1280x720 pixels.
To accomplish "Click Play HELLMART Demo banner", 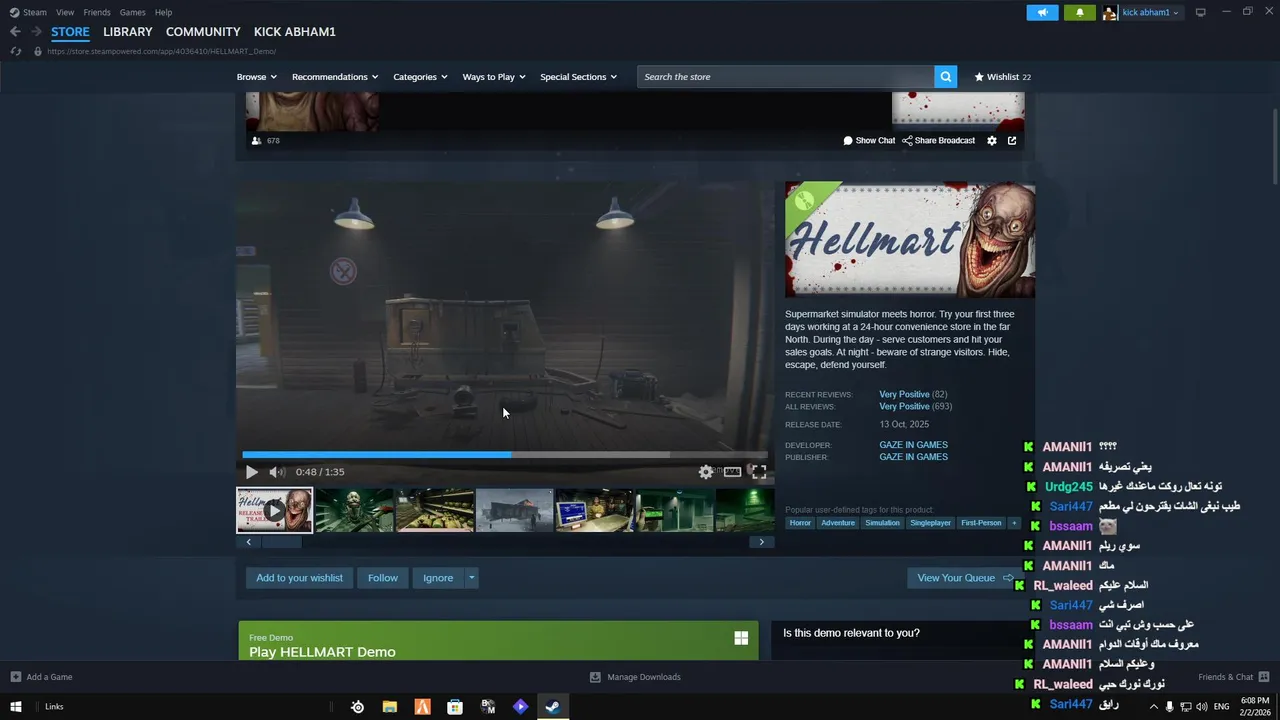I will (x=498, y=641).
